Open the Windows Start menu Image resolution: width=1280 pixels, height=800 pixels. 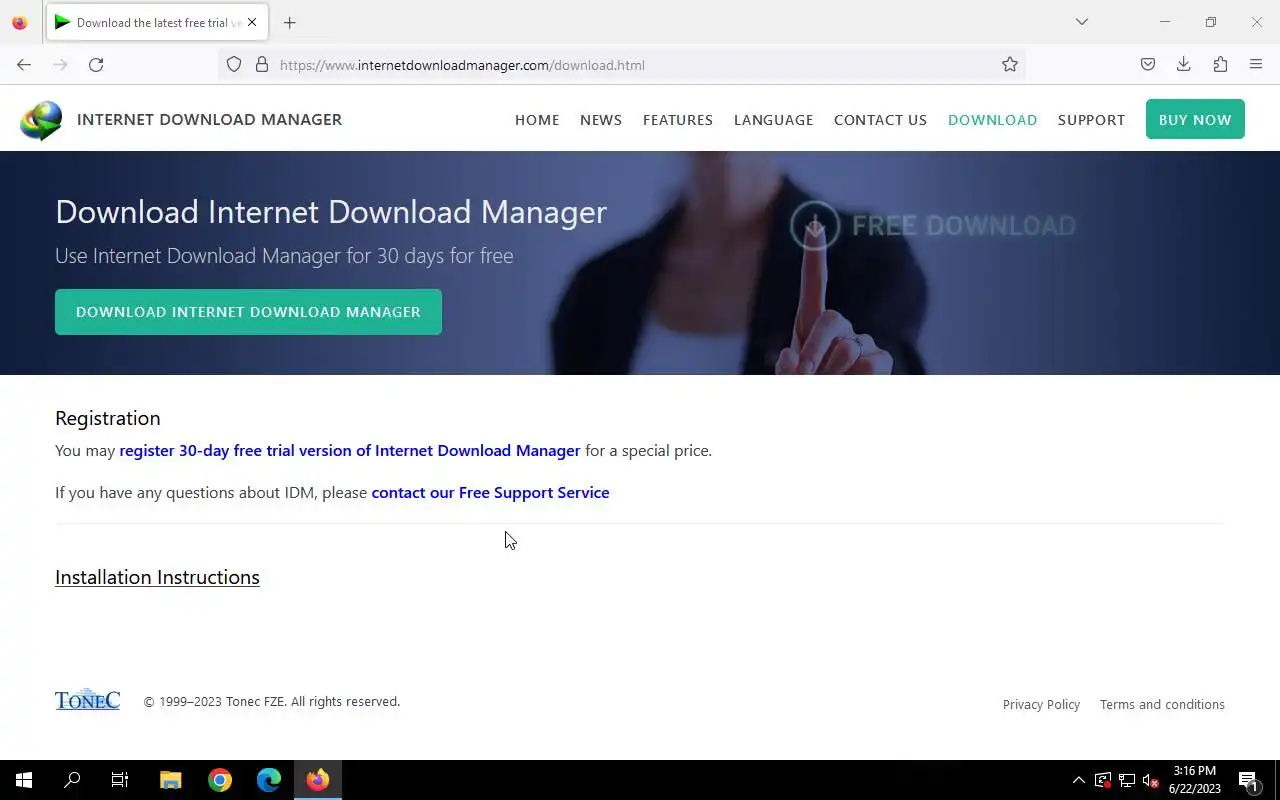(24, 780)
